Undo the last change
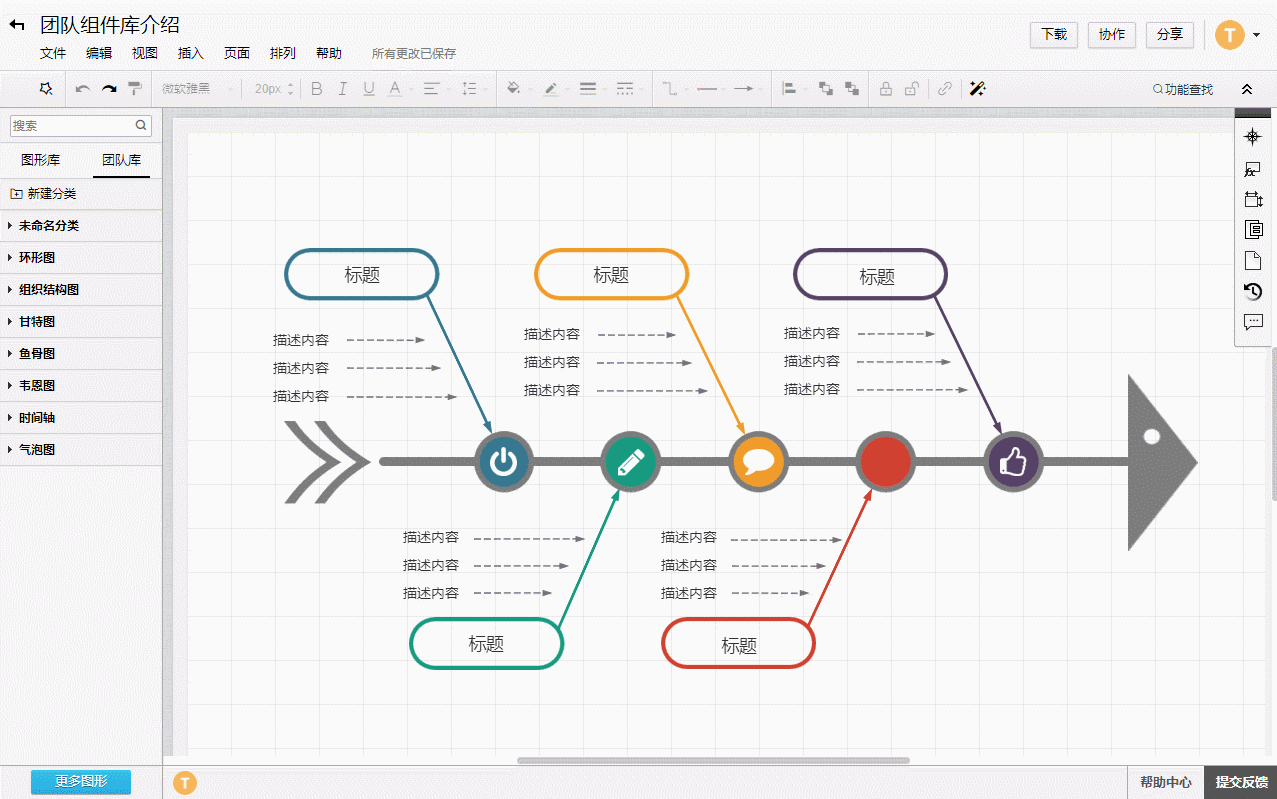Viewport: 1277px width, 799px height. pyautogui.click(x=83, y=89)
